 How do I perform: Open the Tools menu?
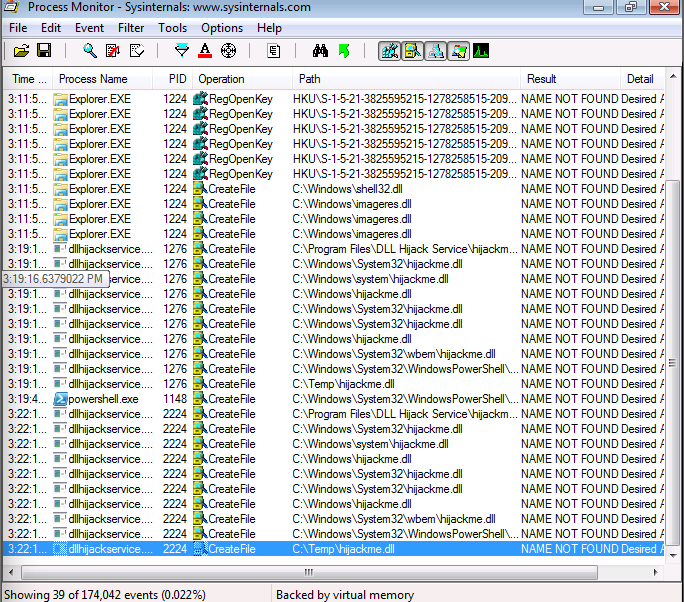[x=172, y=28]
